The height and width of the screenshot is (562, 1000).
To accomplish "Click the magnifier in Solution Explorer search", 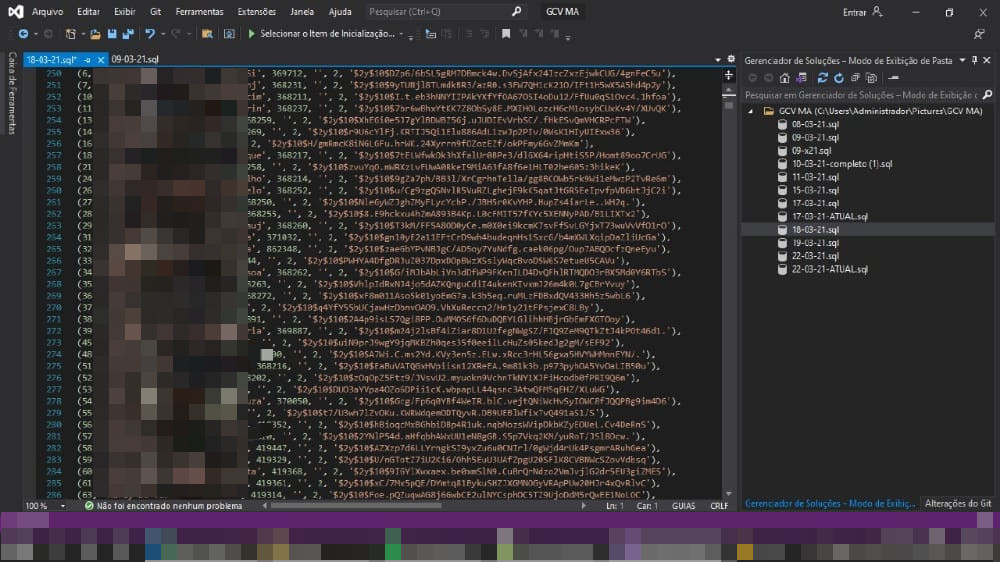I will click(x=987, y=95).
